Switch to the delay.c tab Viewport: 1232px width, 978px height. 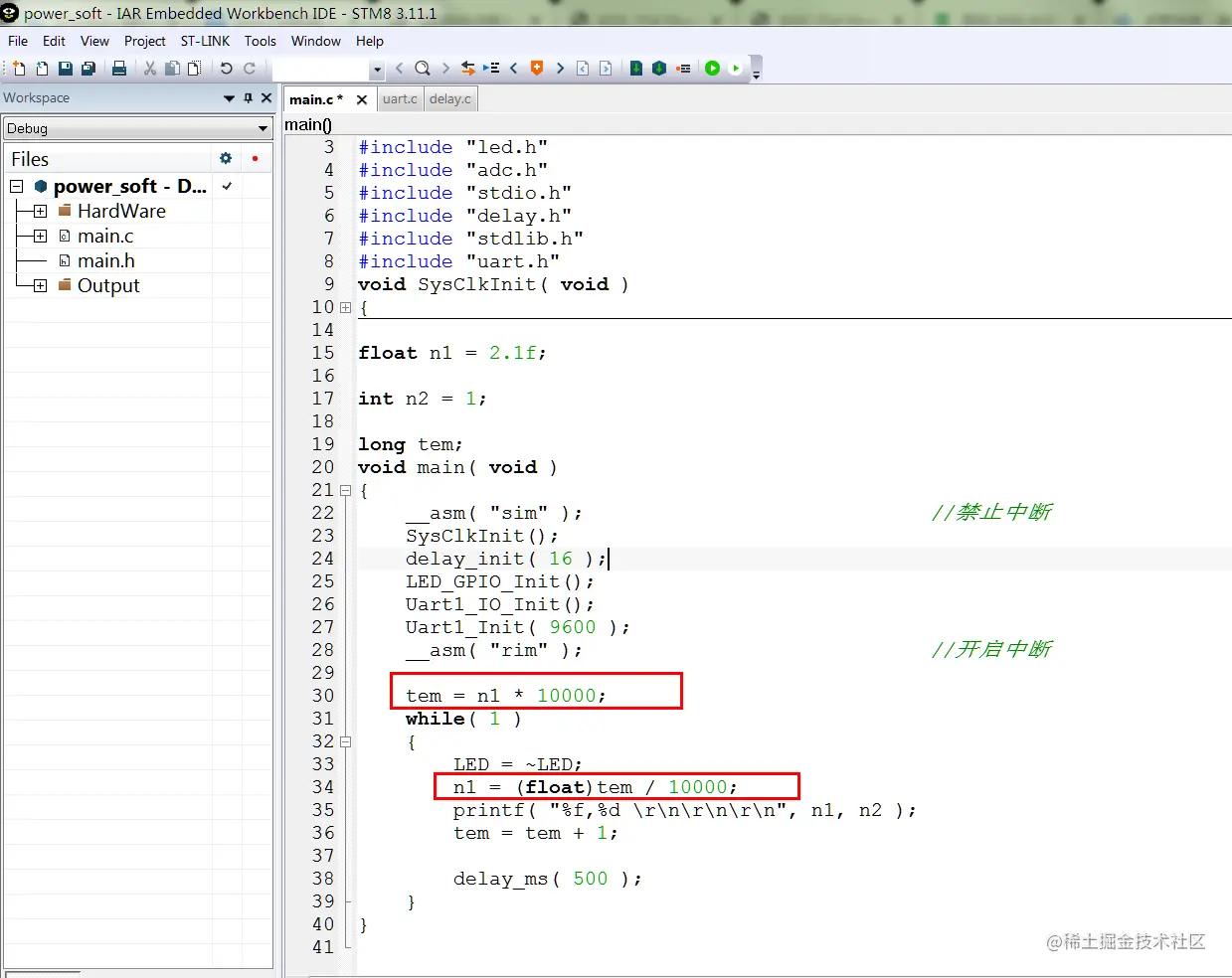(x=450, y=99)
